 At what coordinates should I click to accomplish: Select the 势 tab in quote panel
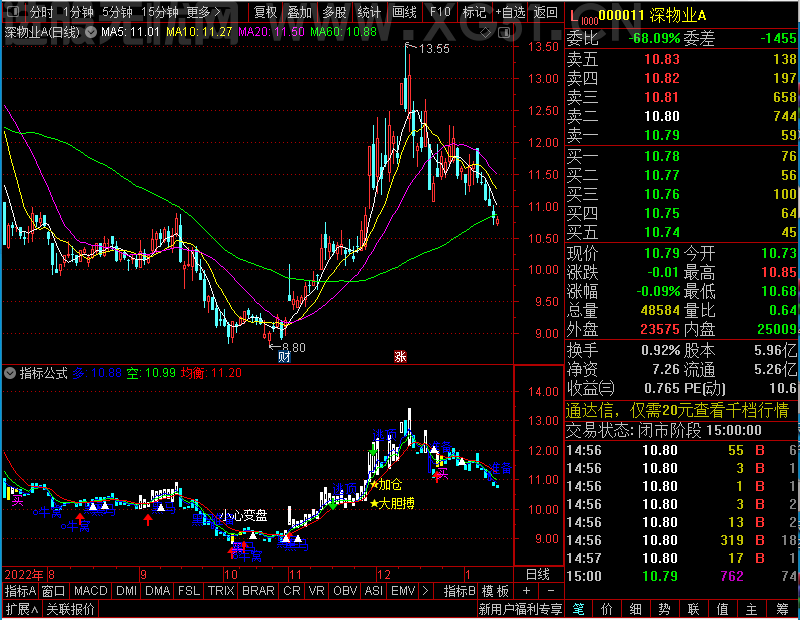point(664,609)
